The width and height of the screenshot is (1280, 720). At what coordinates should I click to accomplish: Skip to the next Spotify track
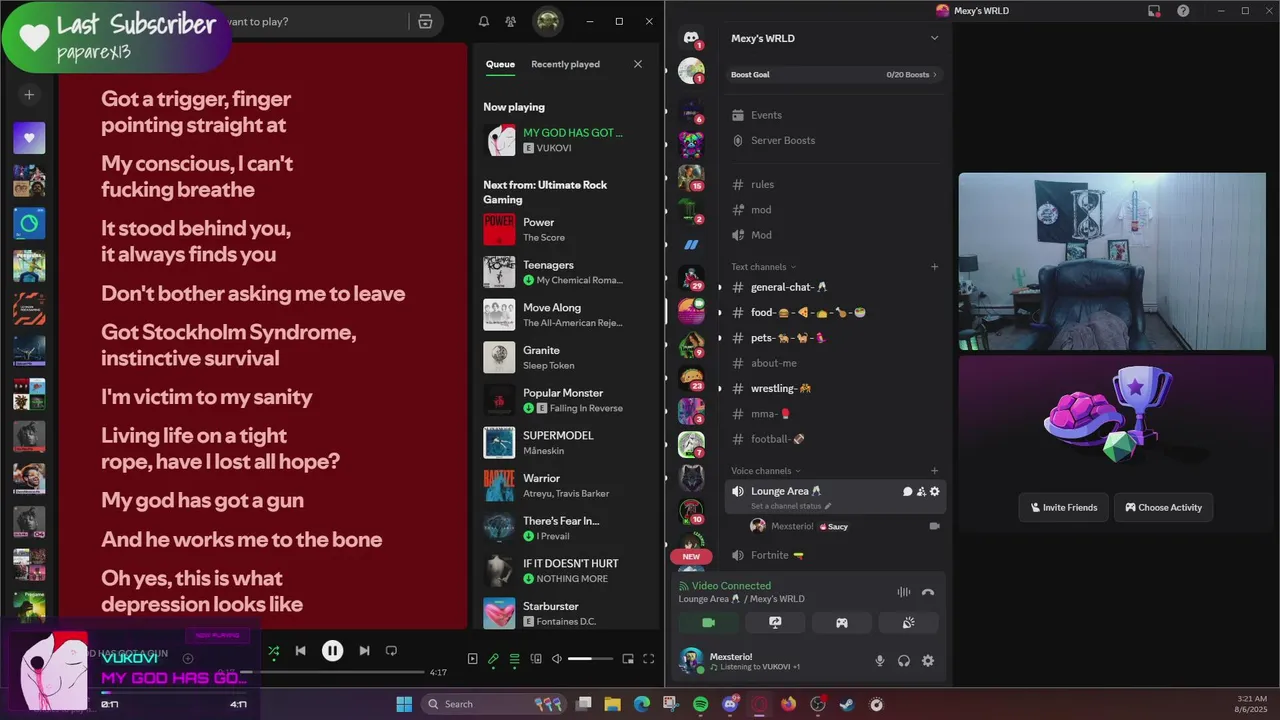tap(364, 651)
